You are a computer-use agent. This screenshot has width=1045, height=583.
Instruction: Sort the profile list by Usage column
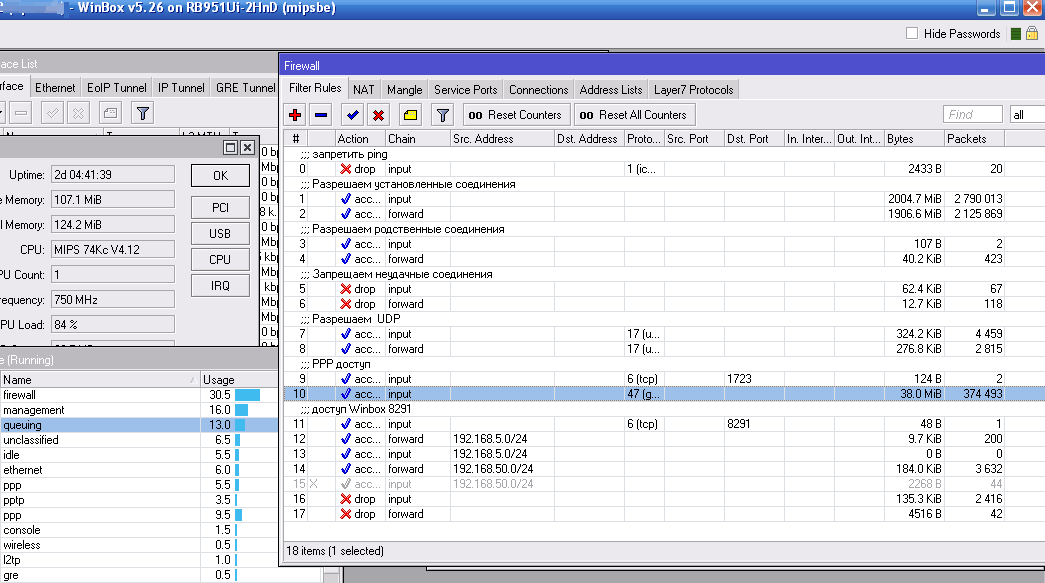[x=239, y=380]
